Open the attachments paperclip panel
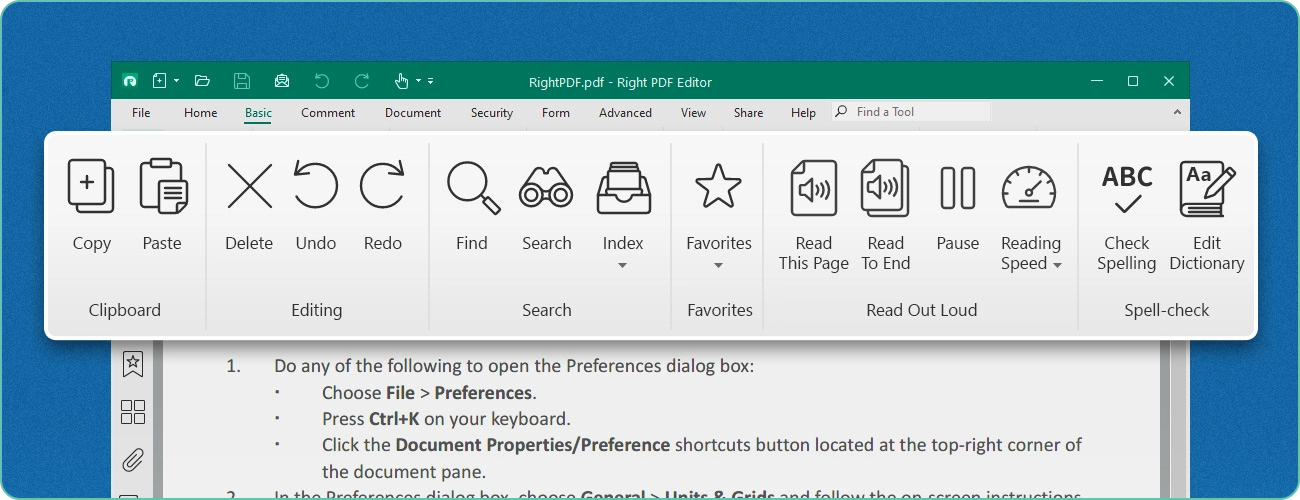 [133, 460]
